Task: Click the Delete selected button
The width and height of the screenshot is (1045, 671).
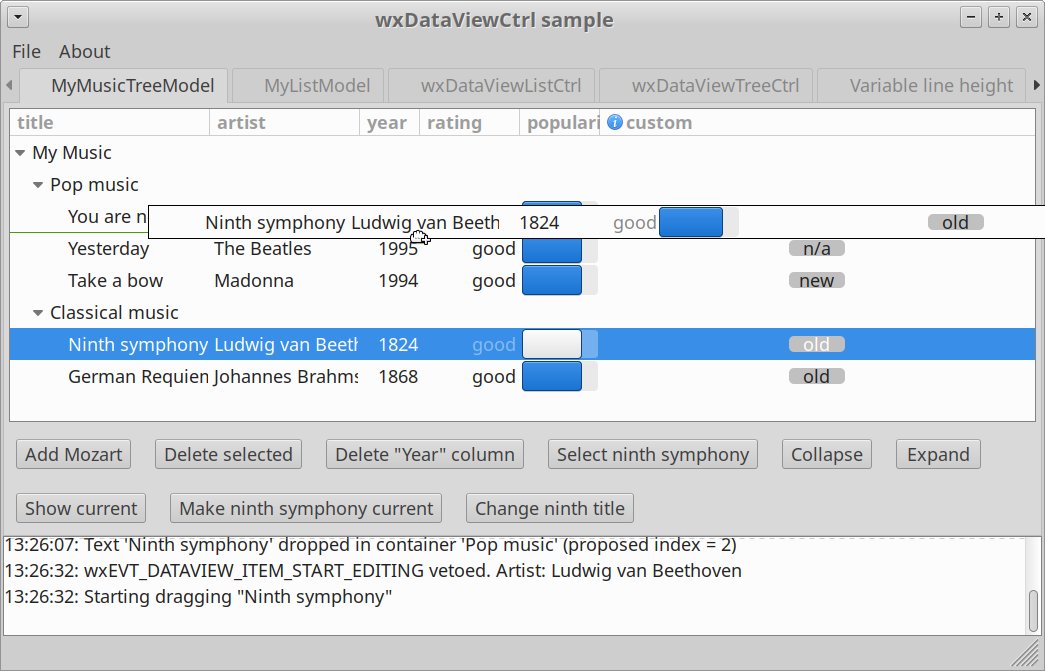Action: [229, 454]
